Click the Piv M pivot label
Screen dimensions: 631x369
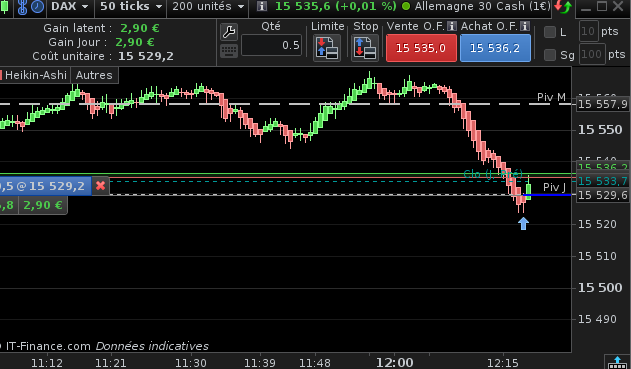pos(551,97)
